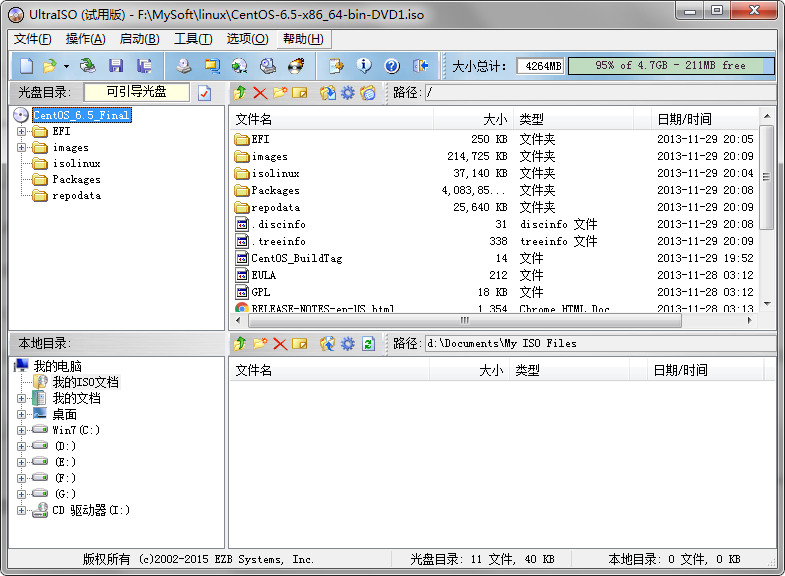Click the disc list vertical scrollbar thumb
The image size is (785, 576).
pos(766,176)
